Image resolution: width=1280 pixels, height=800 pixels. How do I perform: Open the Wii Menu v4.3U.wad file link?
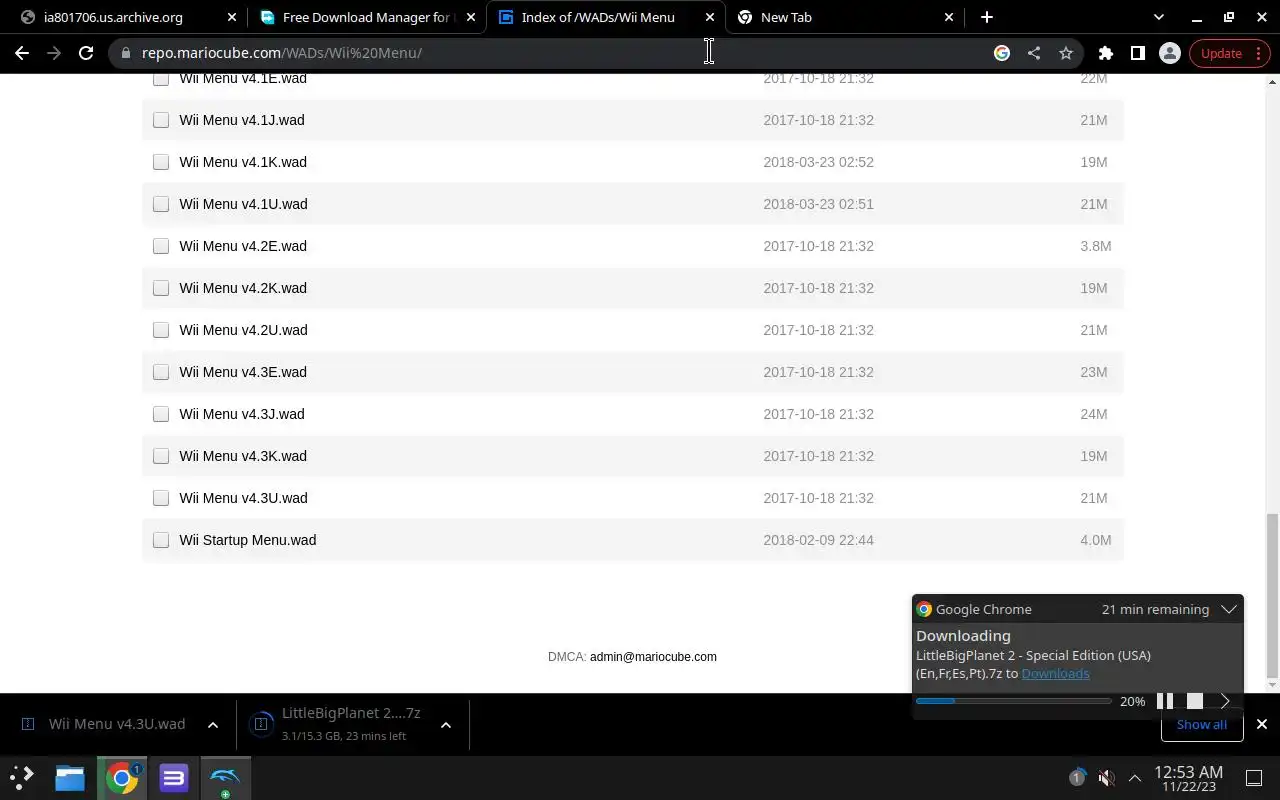click(243, 498)
